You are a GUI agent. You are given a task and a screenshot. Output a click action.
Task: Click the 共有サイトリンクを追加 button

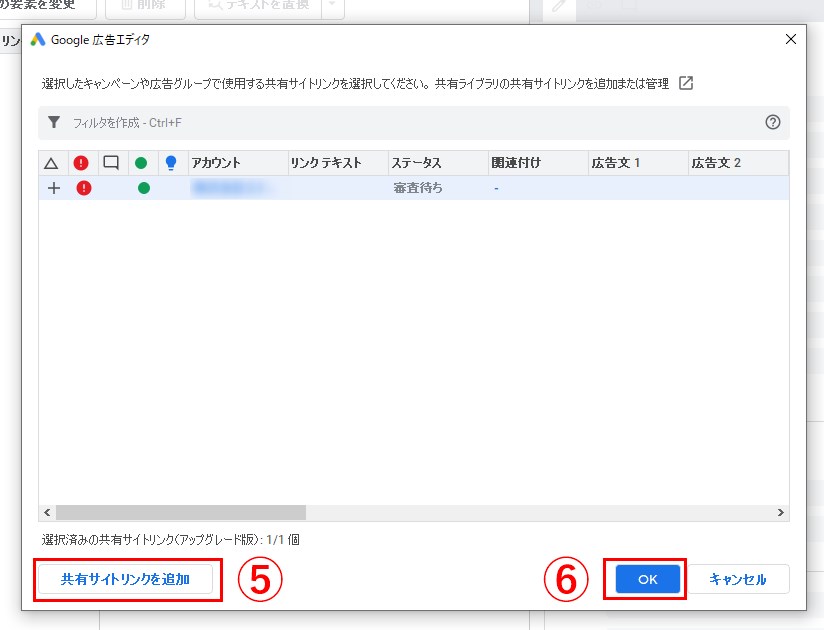(x=125, y=579)
